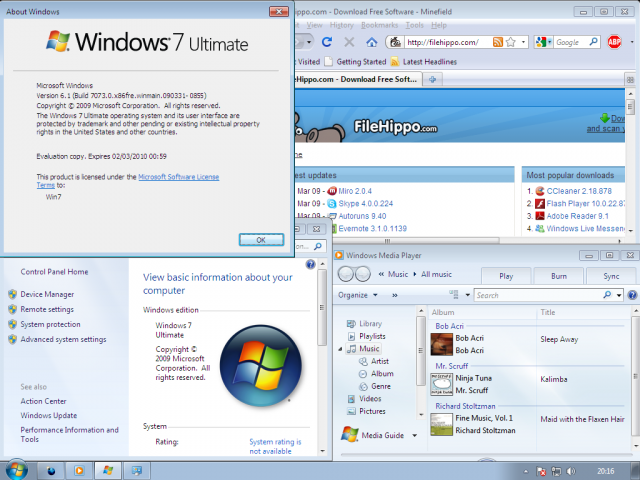Click the system clock showing 20:16

tap(606, 471)
